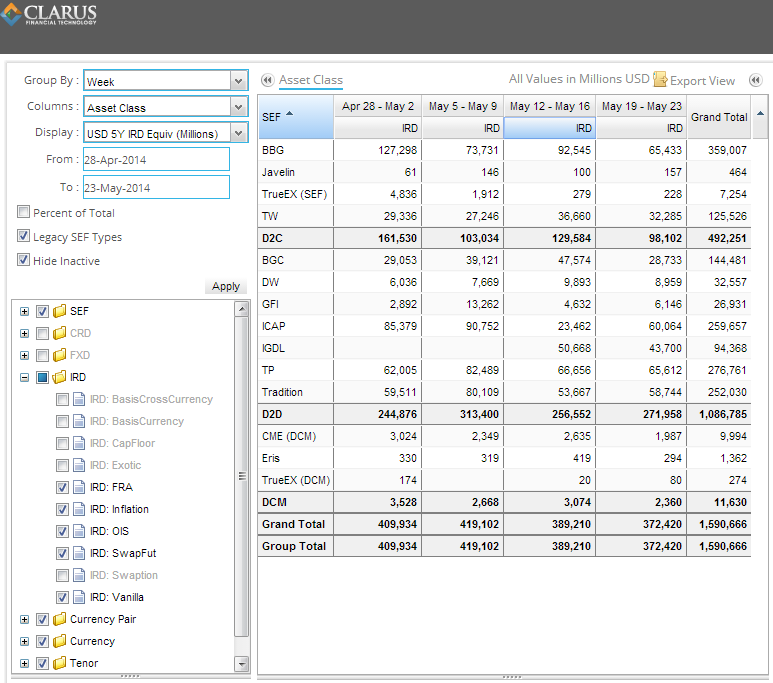Click the IRD: FRA document icon
Viewport: 773px width, 683px height.
[79, 487]
